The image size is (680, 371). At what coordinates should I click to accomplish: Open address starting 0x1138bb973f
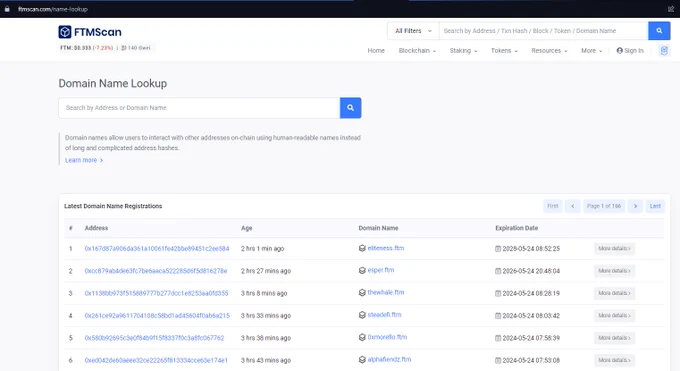[x=156, y=293]
